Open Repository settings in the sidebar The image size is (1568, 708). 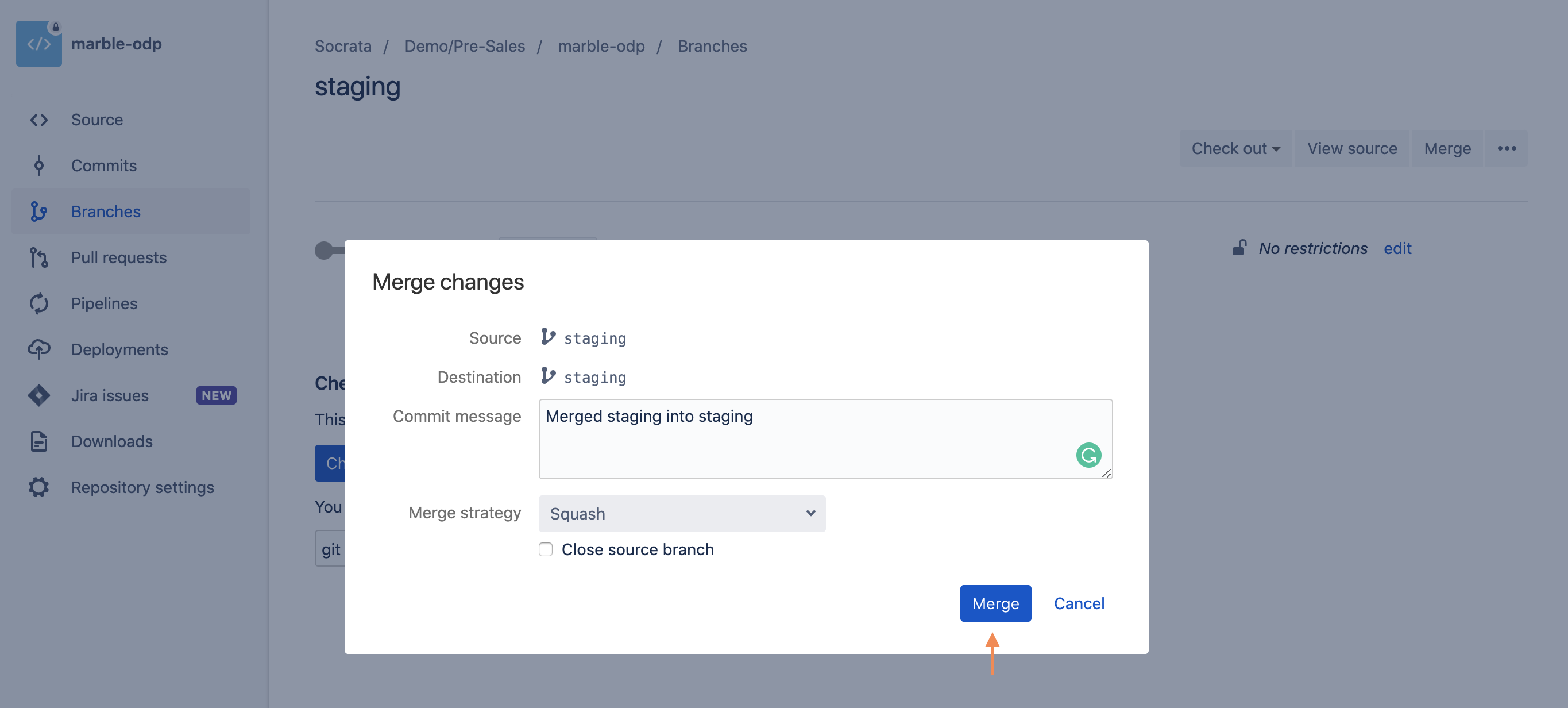pyautogui.click(x=131, y=487)
